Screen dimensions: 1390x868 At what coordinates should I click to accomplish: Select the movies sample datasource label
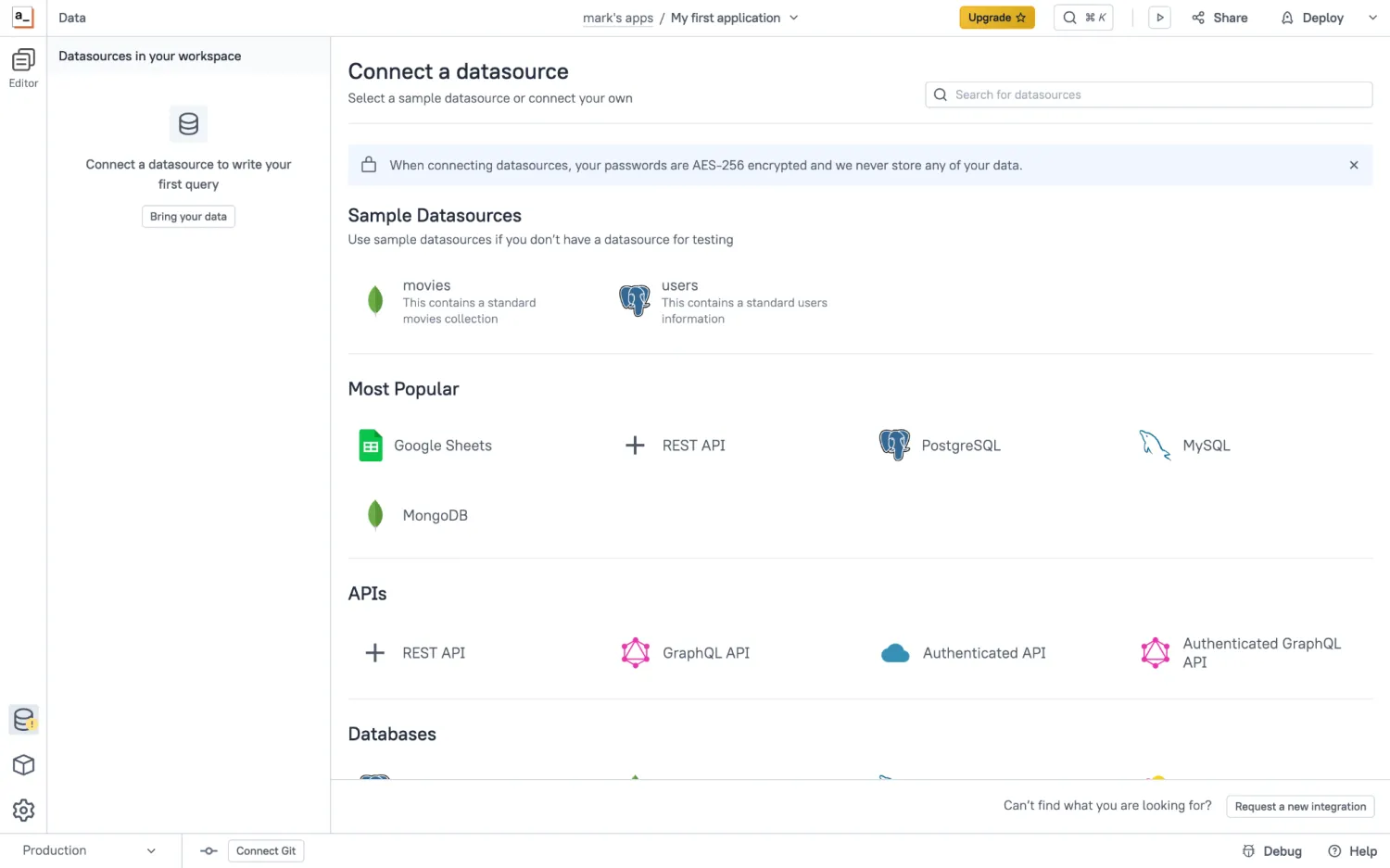(x=427, y=285)
